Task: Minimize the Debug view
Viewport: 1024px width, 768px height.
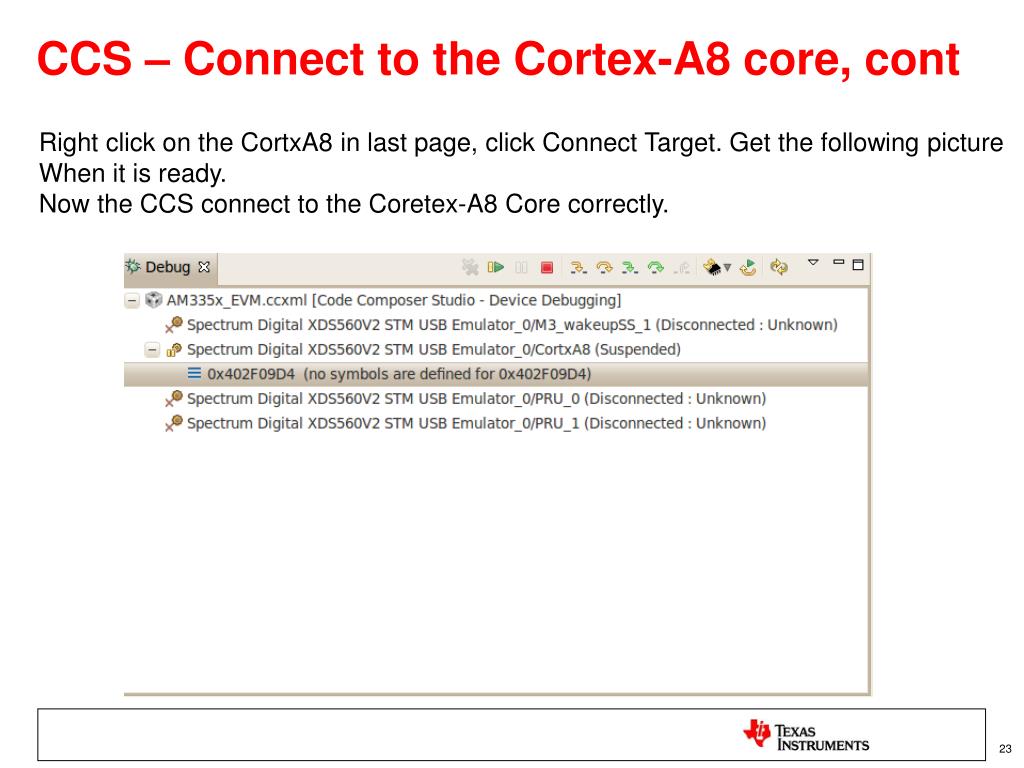Action: (x=839, y=262)
